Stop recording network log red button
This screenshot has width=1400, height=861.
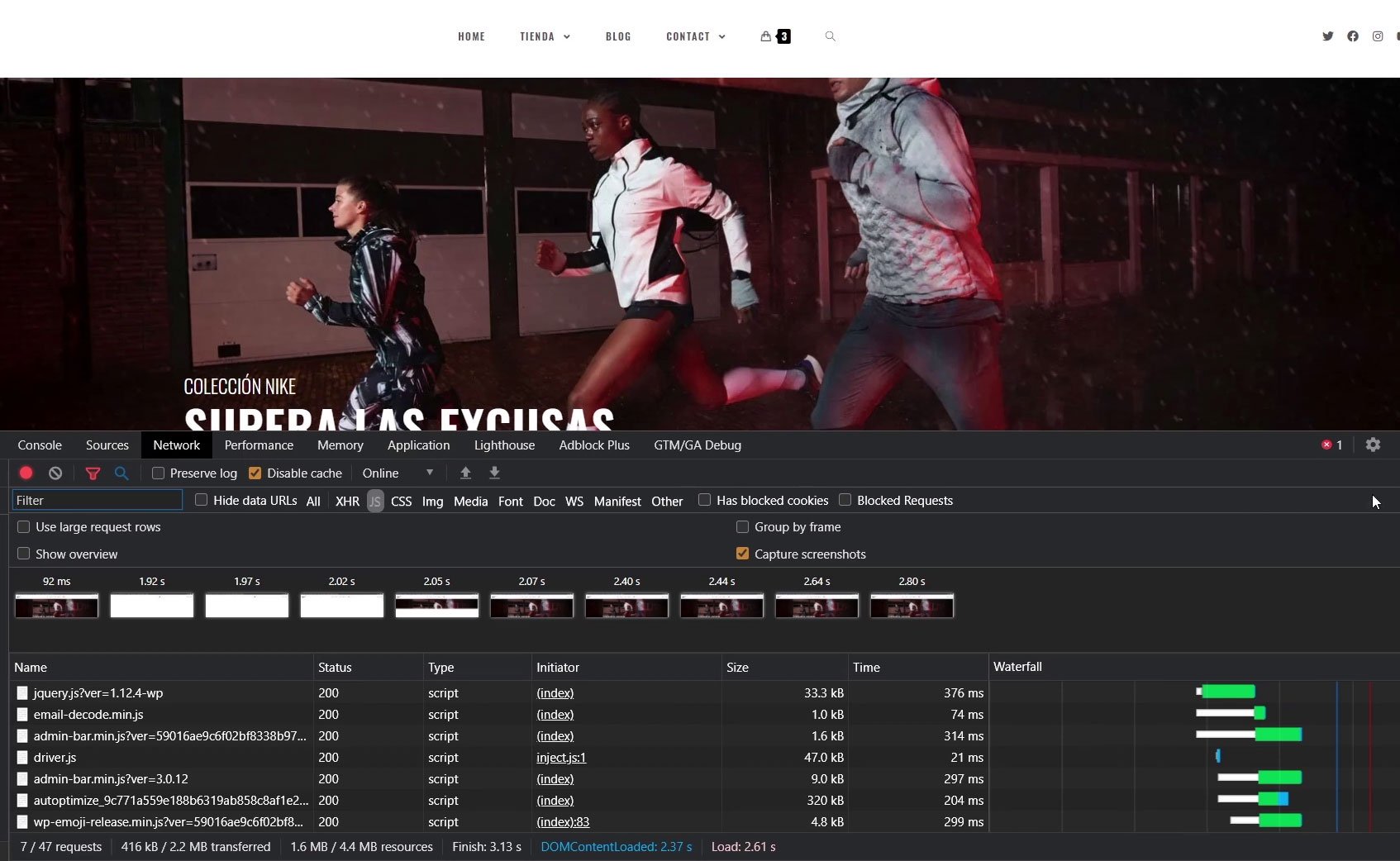pos(26,473)
